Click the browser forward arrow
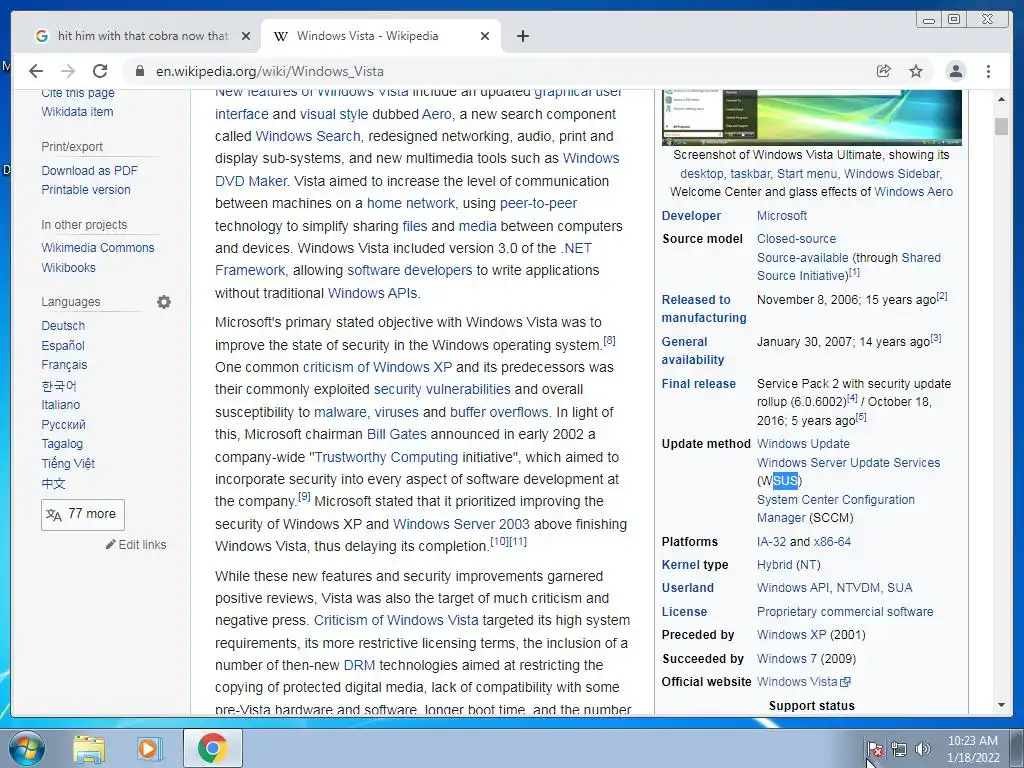Image resolution: width=1024 pixels, height=768 pixels. (68, 71)
